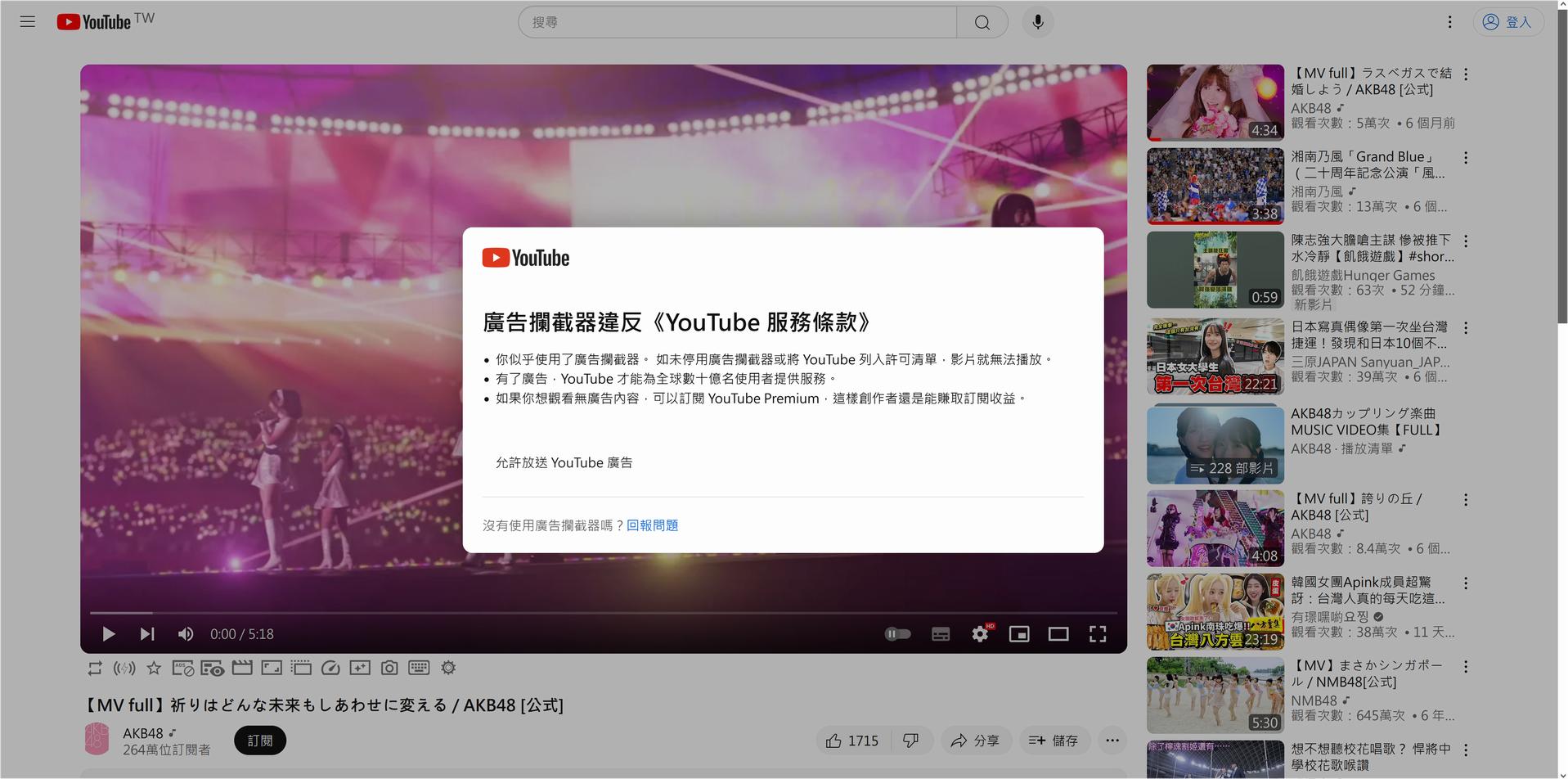Image resolution: width=1568 pixels, height=779 pixels.
Task: Open options menu for 誇りの丘 video
Action: (x=1466, y=500)
